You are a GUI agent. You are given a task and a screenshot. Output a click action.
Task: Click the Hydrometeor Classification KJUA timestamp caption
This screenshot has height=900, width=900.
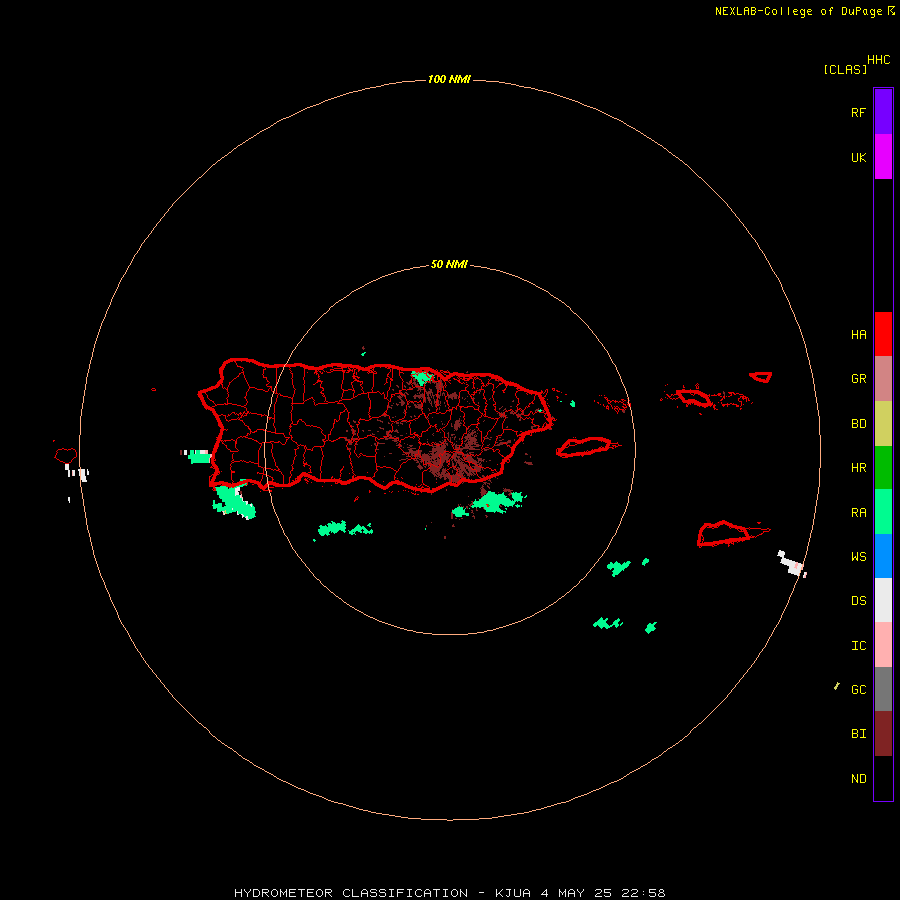click(x=449, y=893)
